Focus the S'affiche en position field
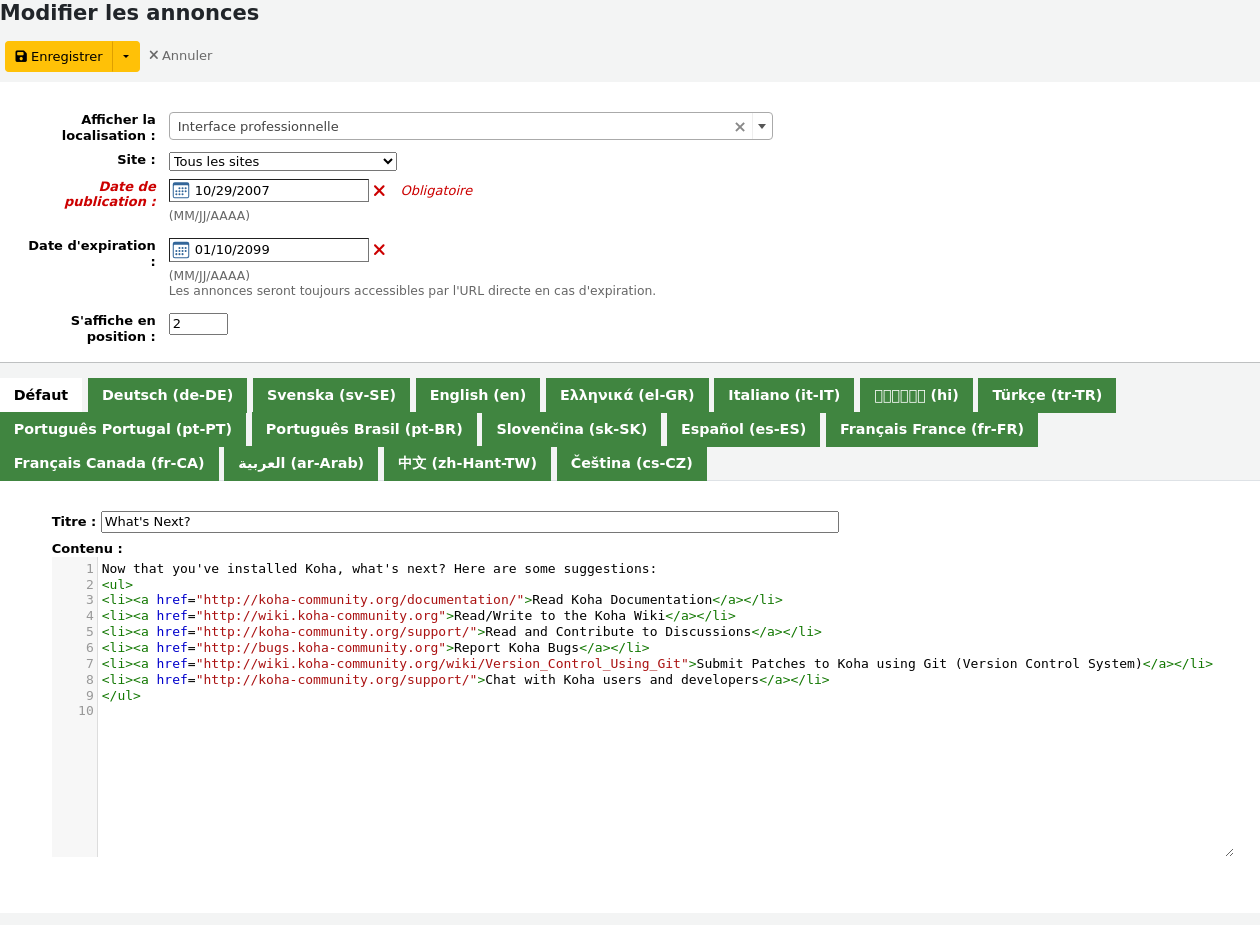 [198, 324]
